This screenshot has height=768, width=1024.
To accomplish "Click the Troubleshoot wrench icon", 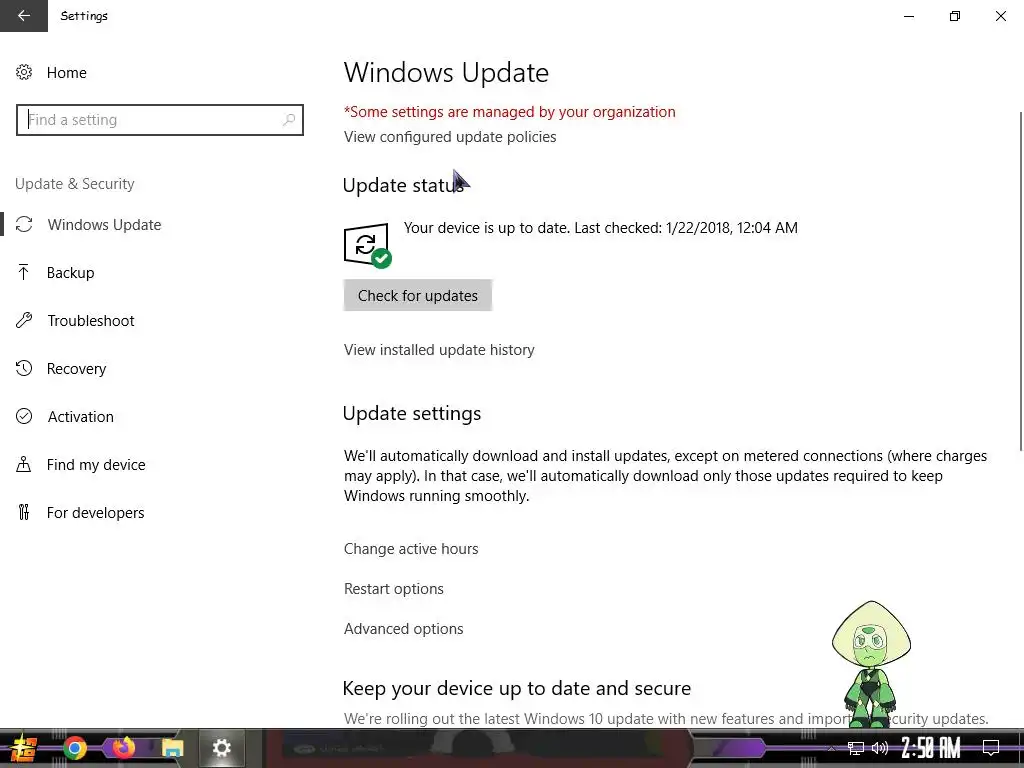I will pos(24,321).
